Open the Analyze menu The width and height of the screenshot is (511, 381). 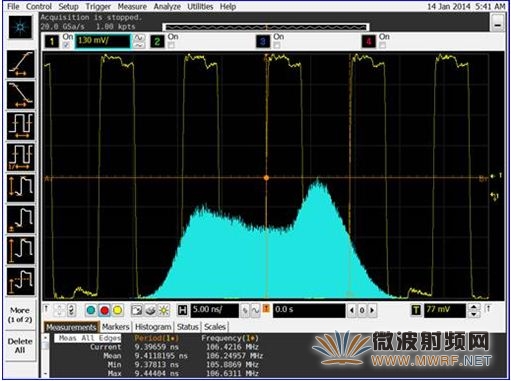point(167,6)
